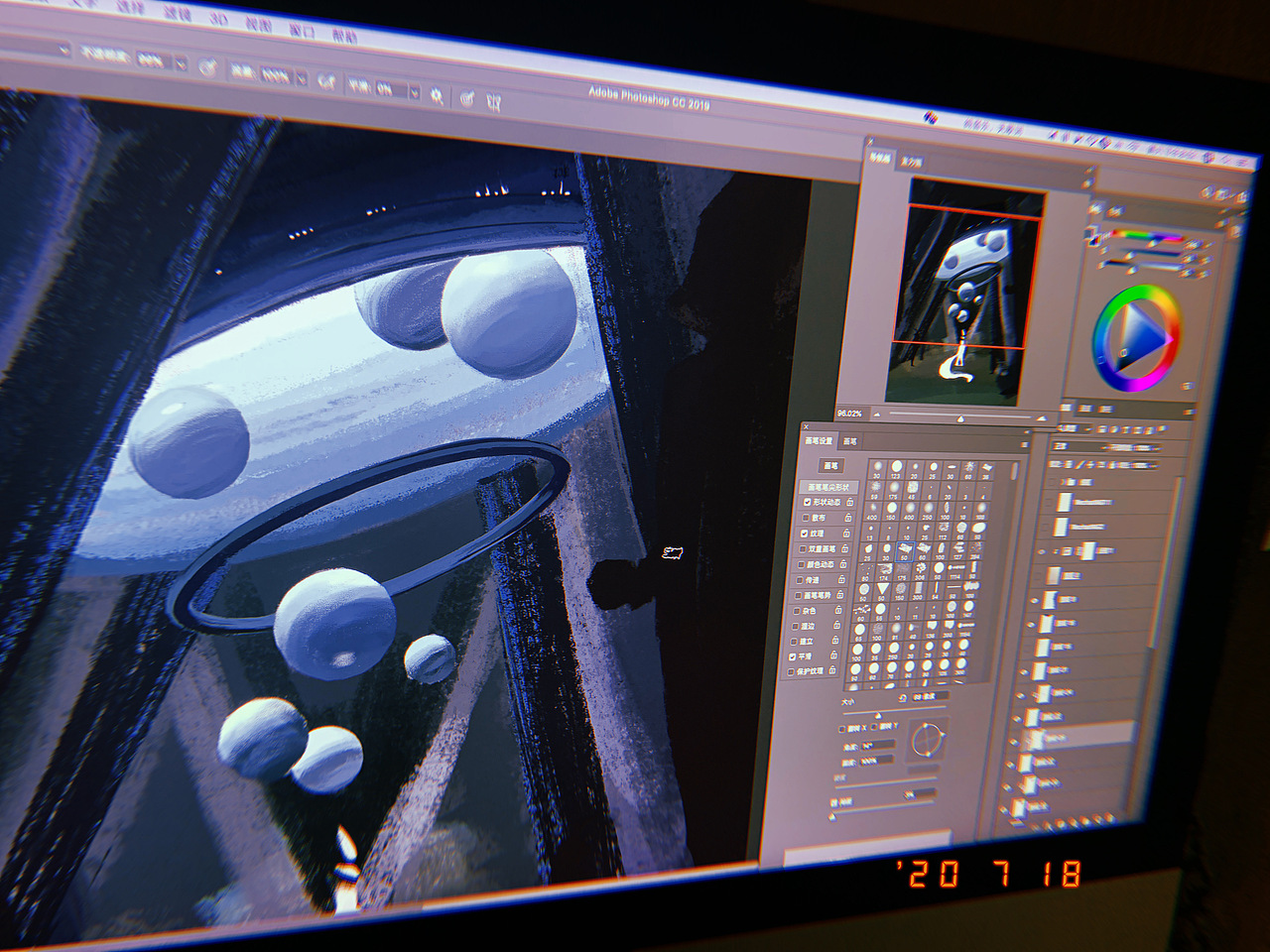Open the 不透明度 value dropdown arrow
The image size is (1270, 952).
[x=180, y=63]
